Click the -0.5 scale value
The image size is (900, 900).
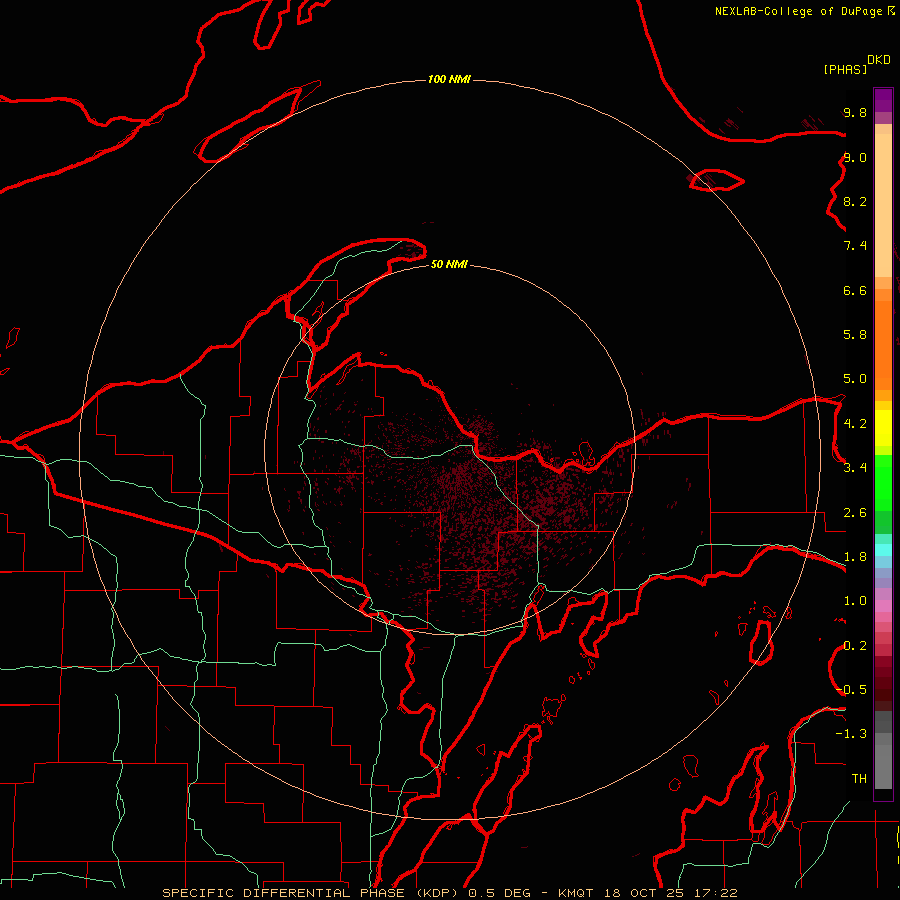[x=851, y=690]
